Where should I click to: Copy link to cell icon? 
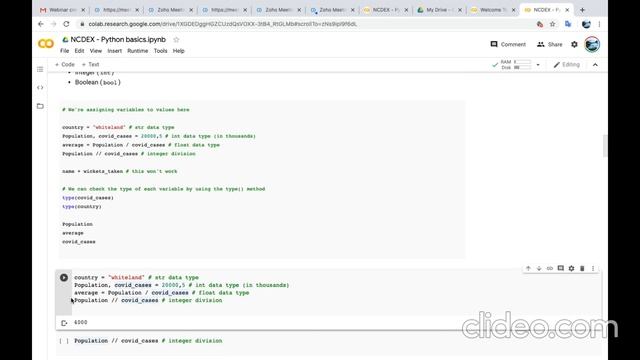pyautogui.click(x=550, y=268)
